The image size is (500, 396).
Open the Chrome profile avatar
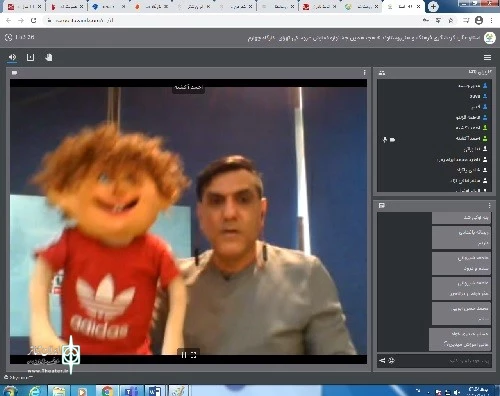pyautogui.click(x=479, y=21)
